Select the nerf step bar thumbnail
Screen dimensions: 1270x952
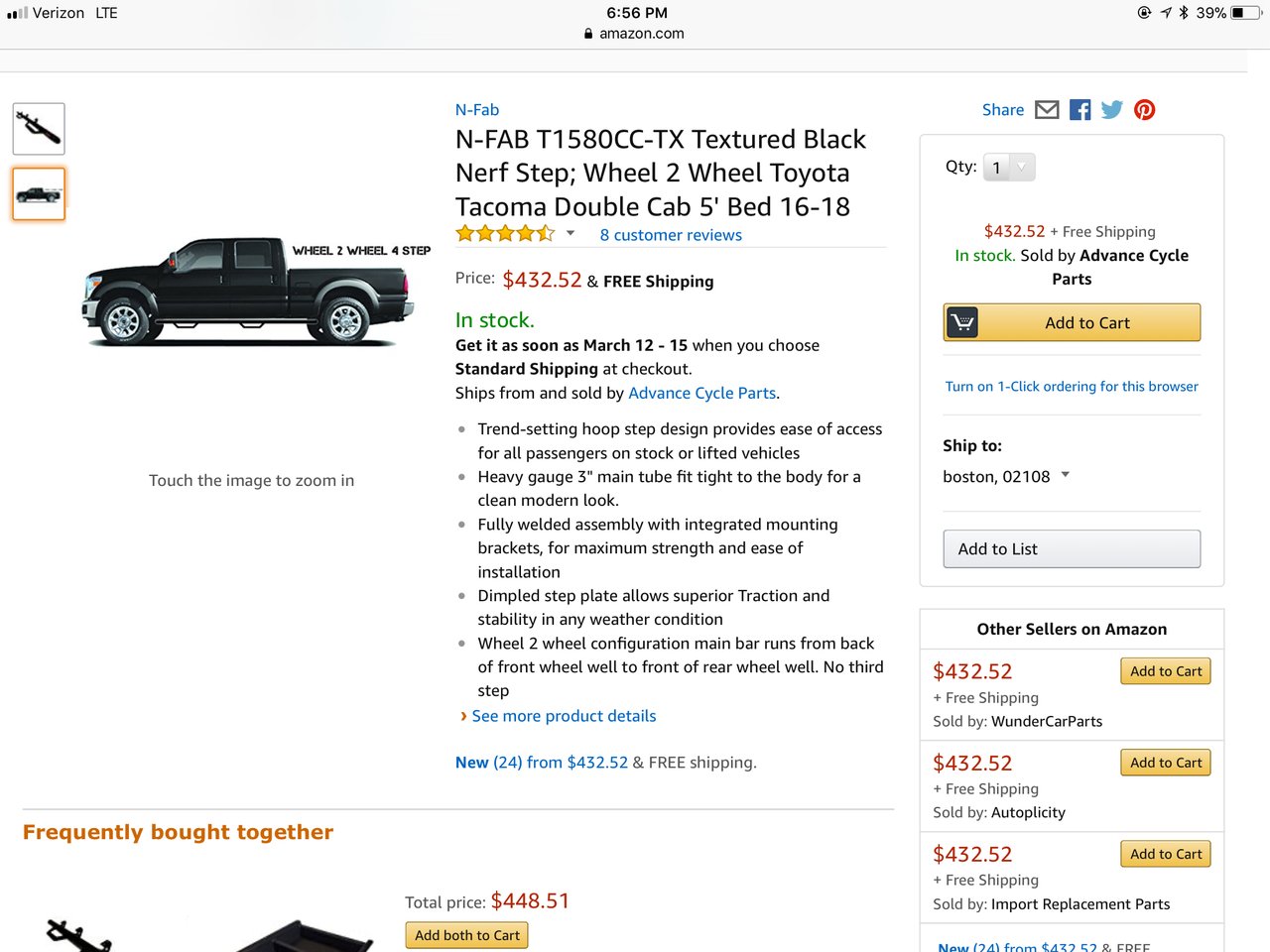(39, 129)
